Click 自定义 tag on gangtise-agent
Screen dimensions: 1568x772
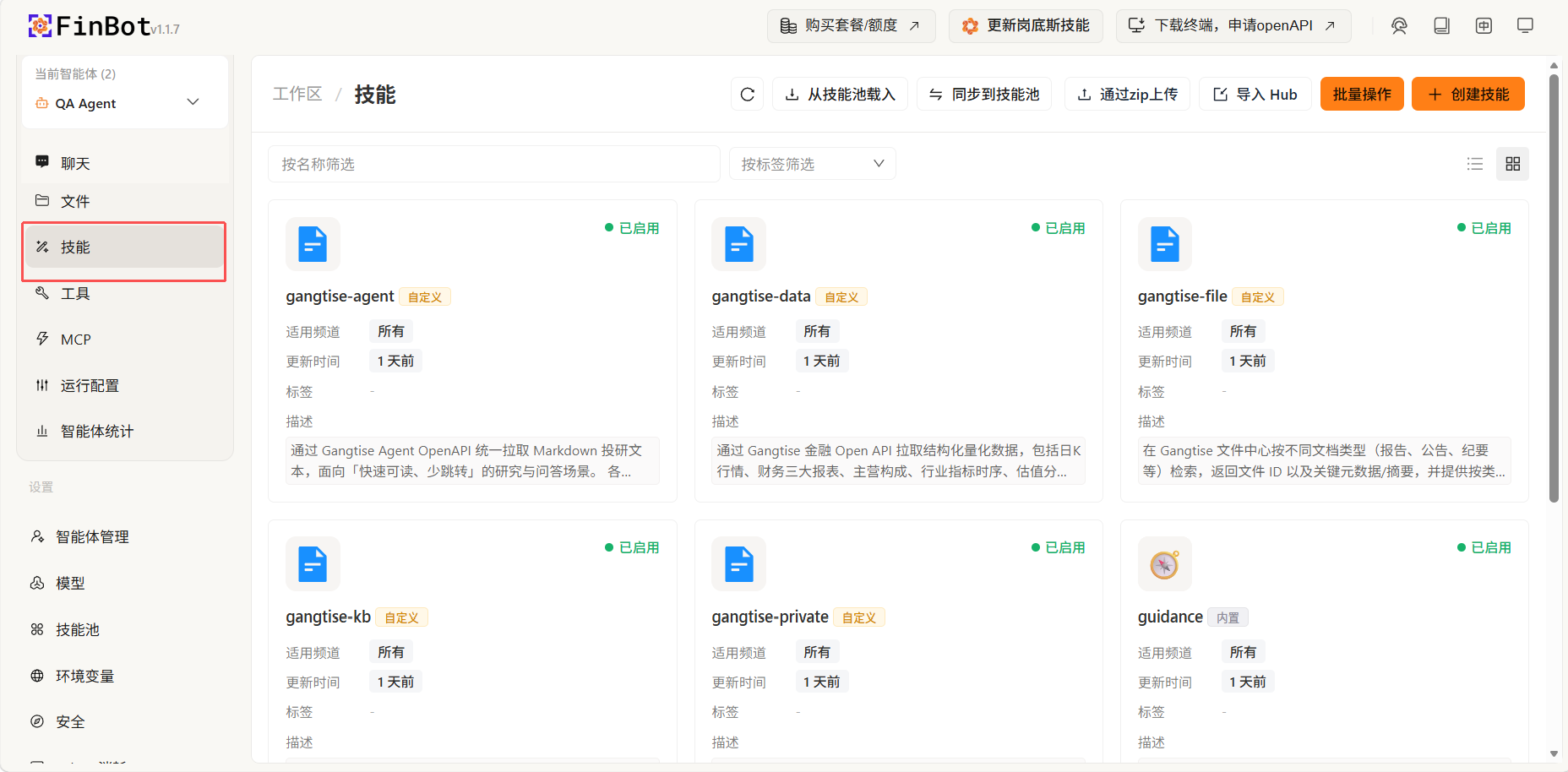point(425,297)
